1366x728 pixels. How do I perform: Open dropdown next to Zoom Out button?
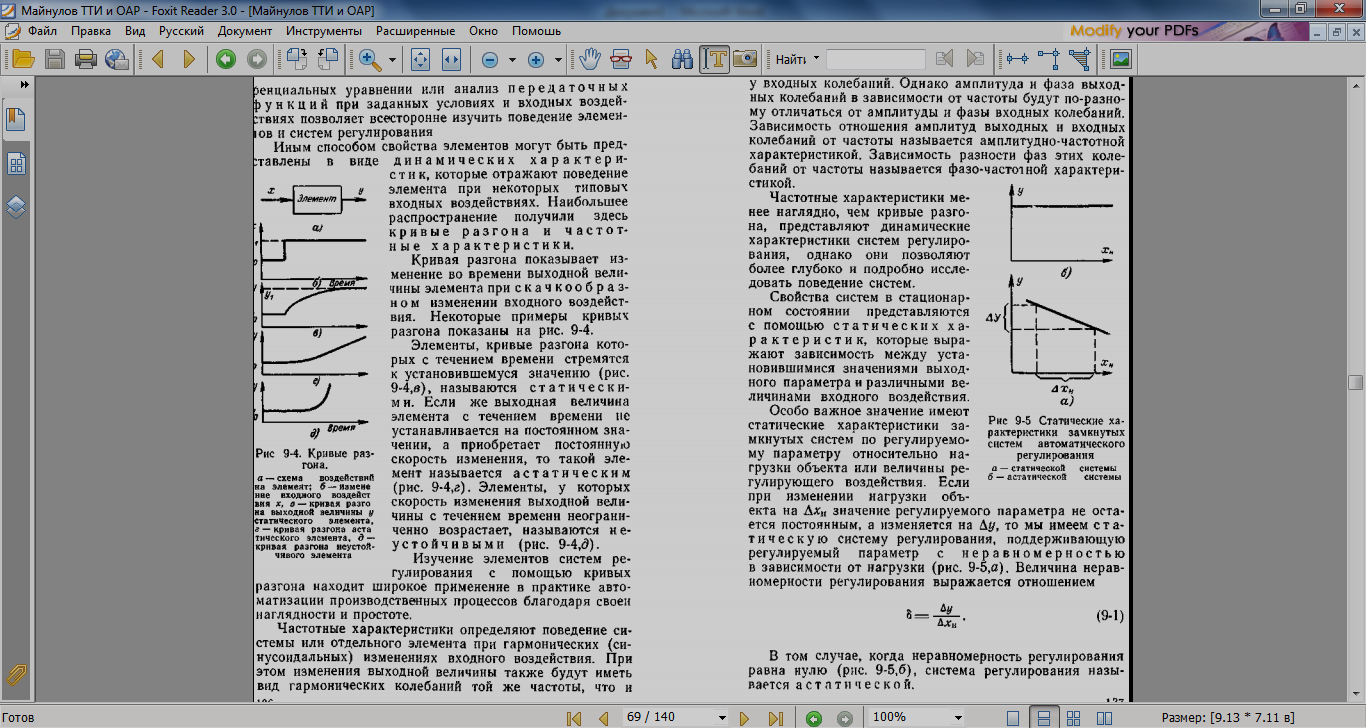[x=512, y=60]
